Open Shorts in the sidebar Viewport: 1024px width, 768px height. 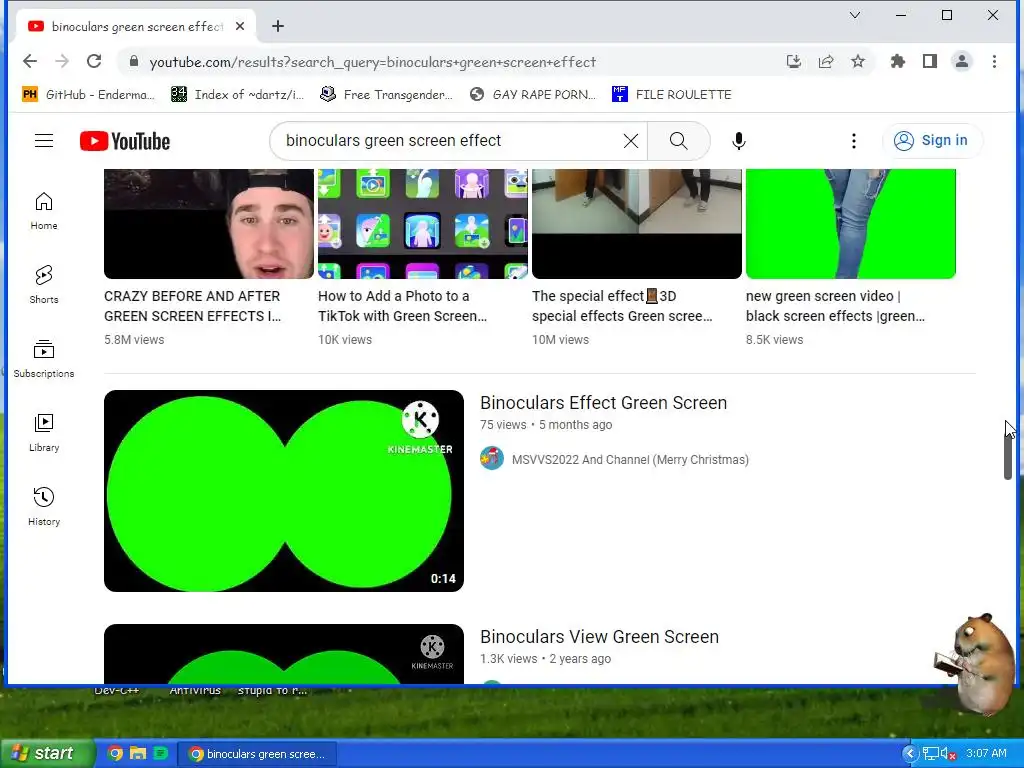click(x=44, y=285)
